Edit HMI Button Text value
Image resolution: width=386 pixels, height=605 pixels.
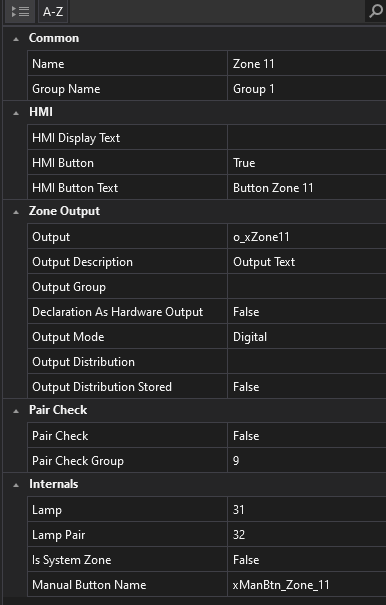click(x=307, y=188)
